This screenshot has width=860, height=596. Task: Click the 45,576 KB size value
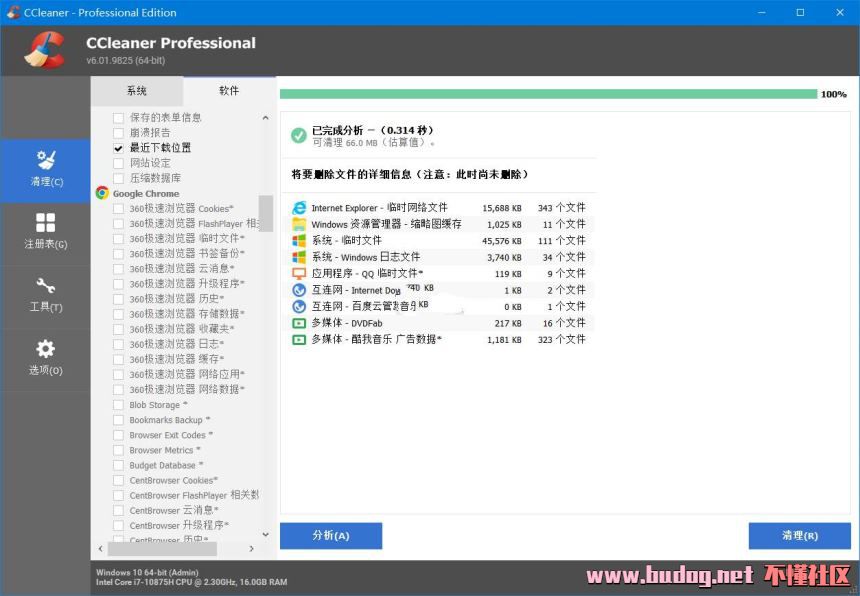point(502,241)
